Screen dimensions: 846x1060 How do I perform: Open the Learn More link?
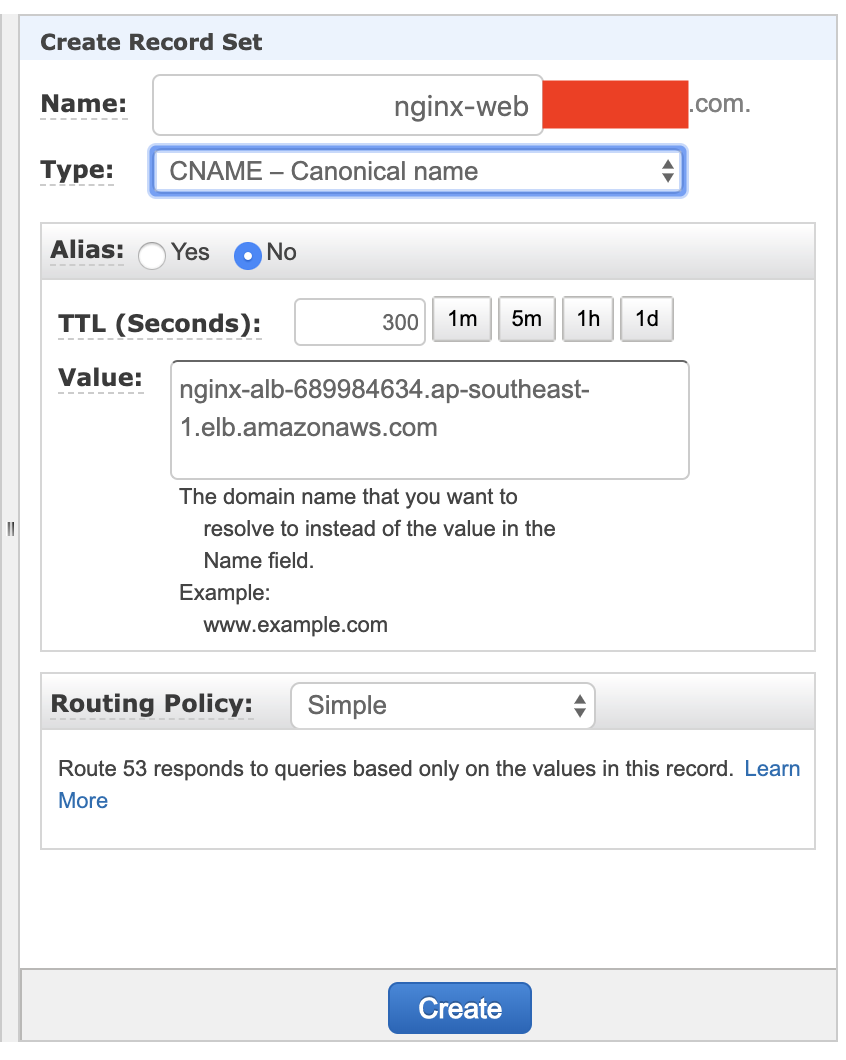pos(772,769)
